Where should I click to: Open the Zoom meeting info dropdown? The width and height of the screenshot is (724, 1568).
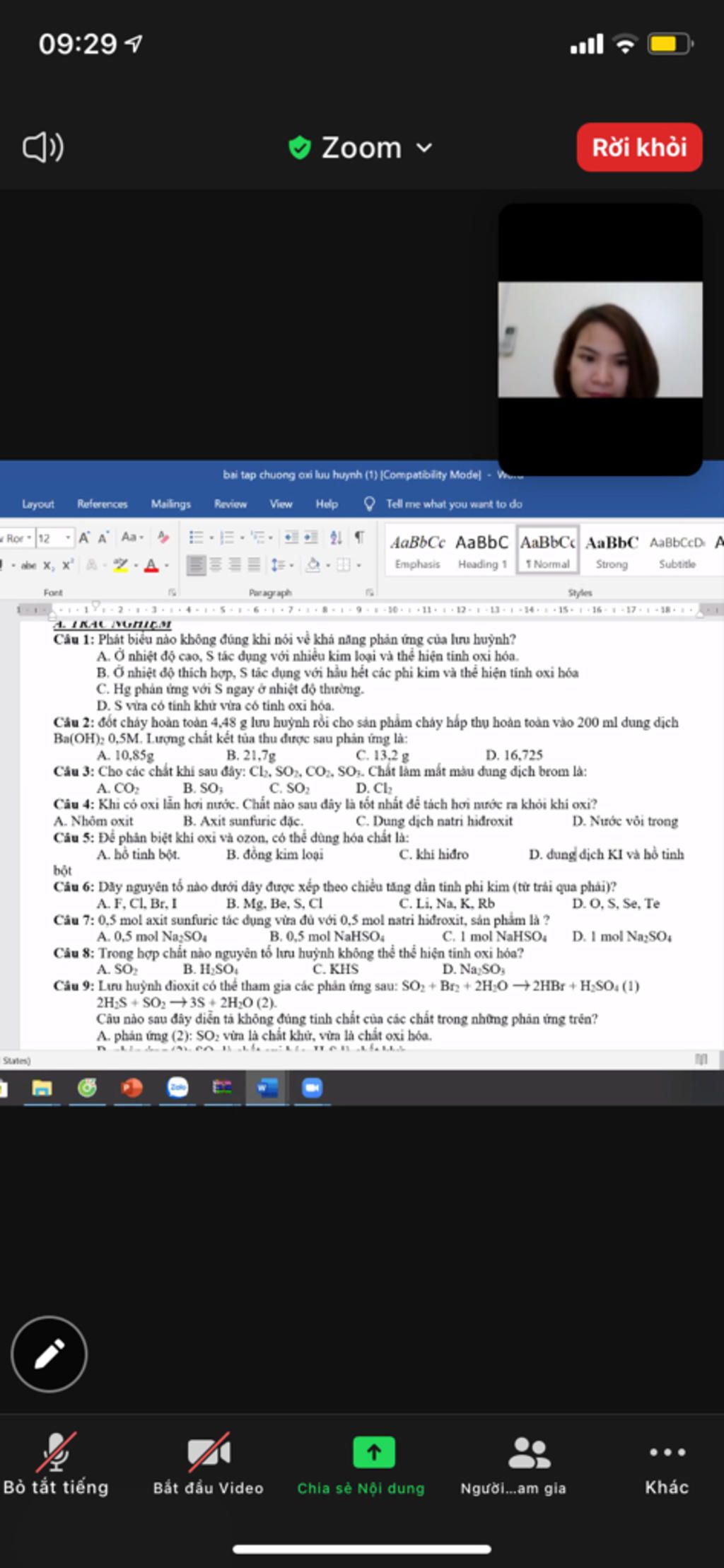[361, 148]
